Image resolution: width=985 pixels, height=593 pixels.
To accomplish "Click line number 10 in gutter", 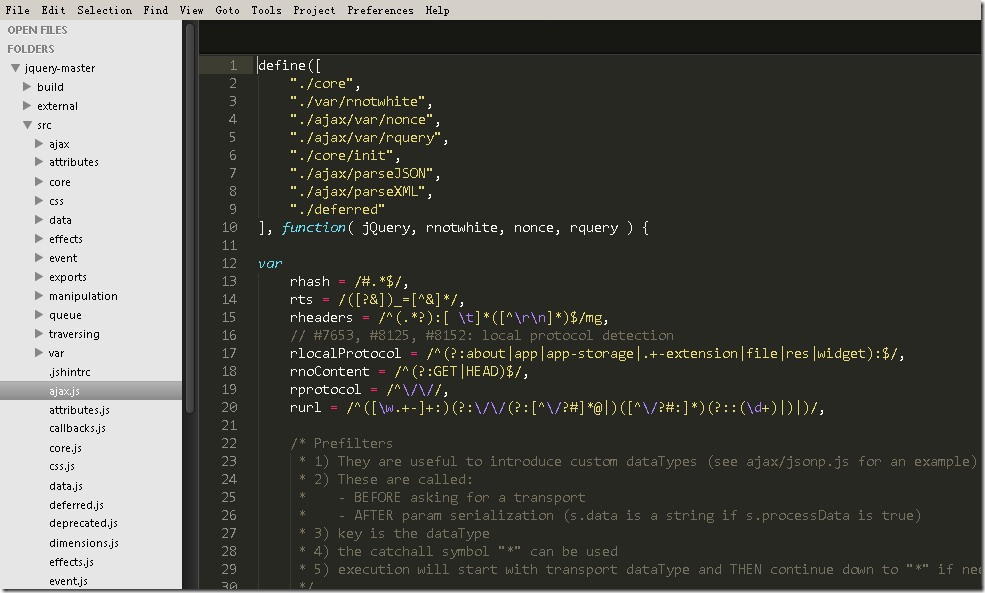I will [230, 227].
